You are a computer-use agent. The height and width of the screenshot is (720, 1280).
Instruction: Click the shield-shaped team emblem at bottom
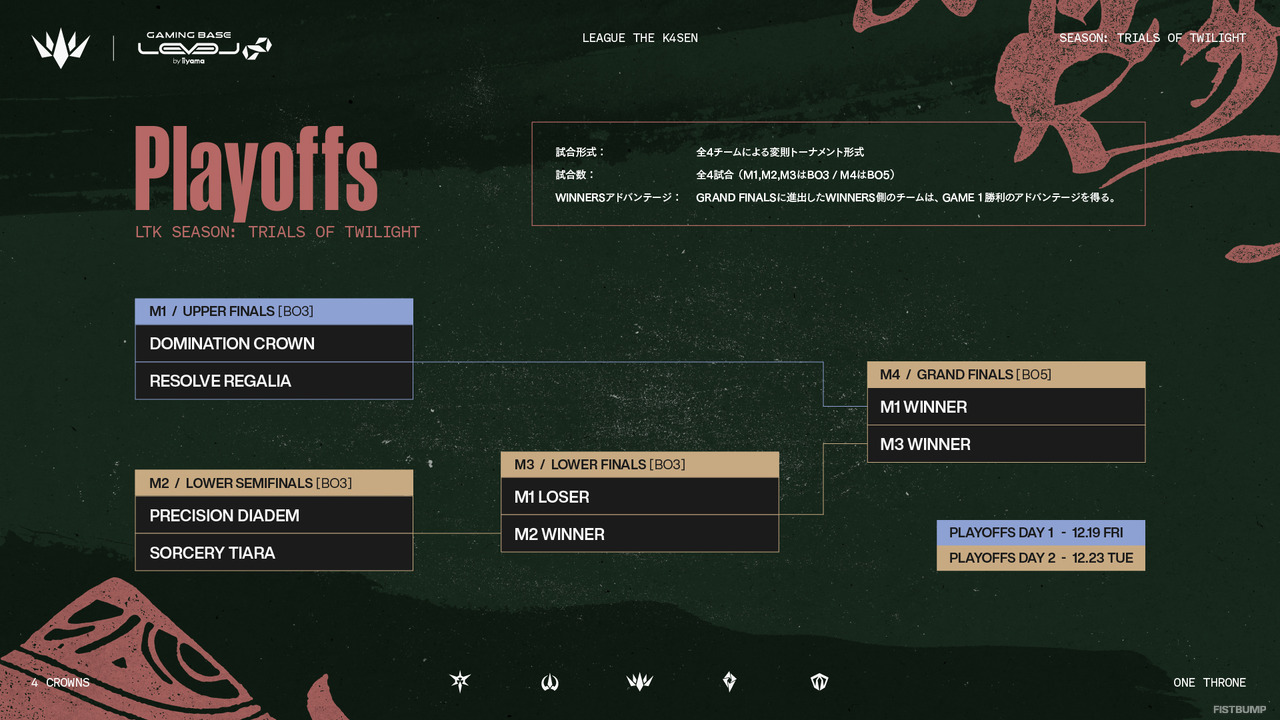coord(820,682)
